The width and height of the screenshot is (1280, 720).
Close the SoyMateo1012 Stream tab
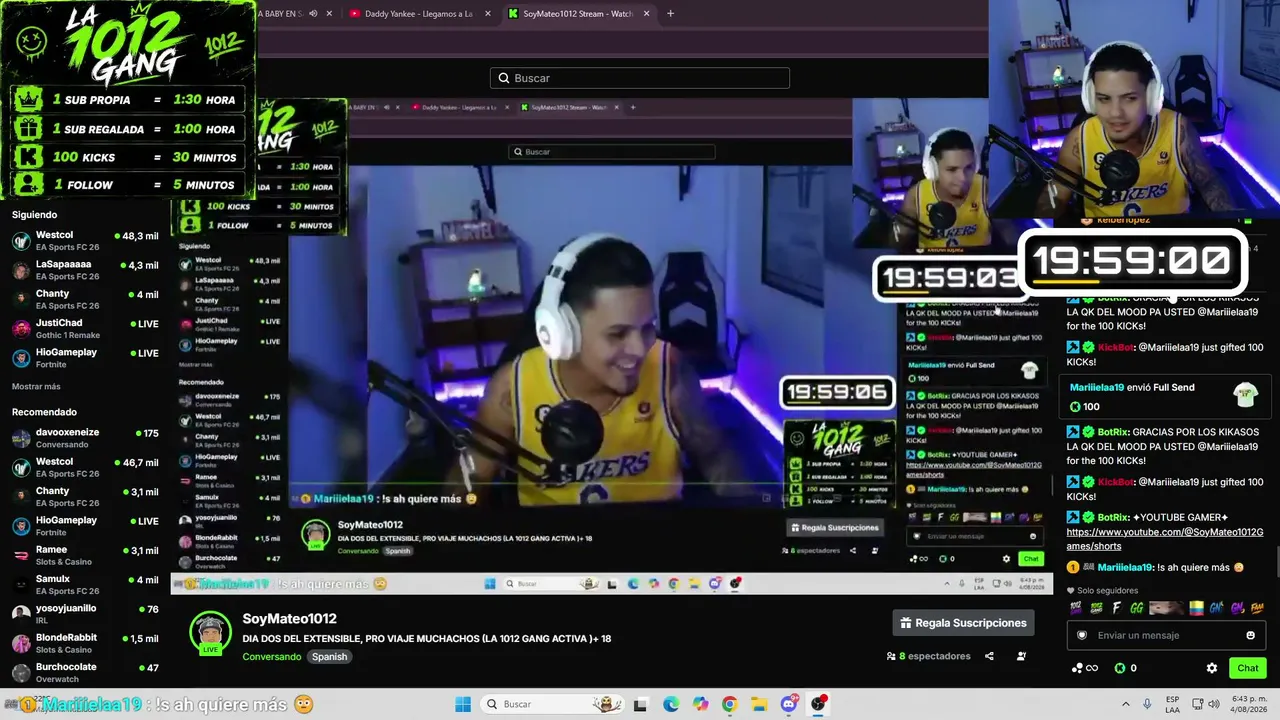pyautogui.click(x=647, y=14)
